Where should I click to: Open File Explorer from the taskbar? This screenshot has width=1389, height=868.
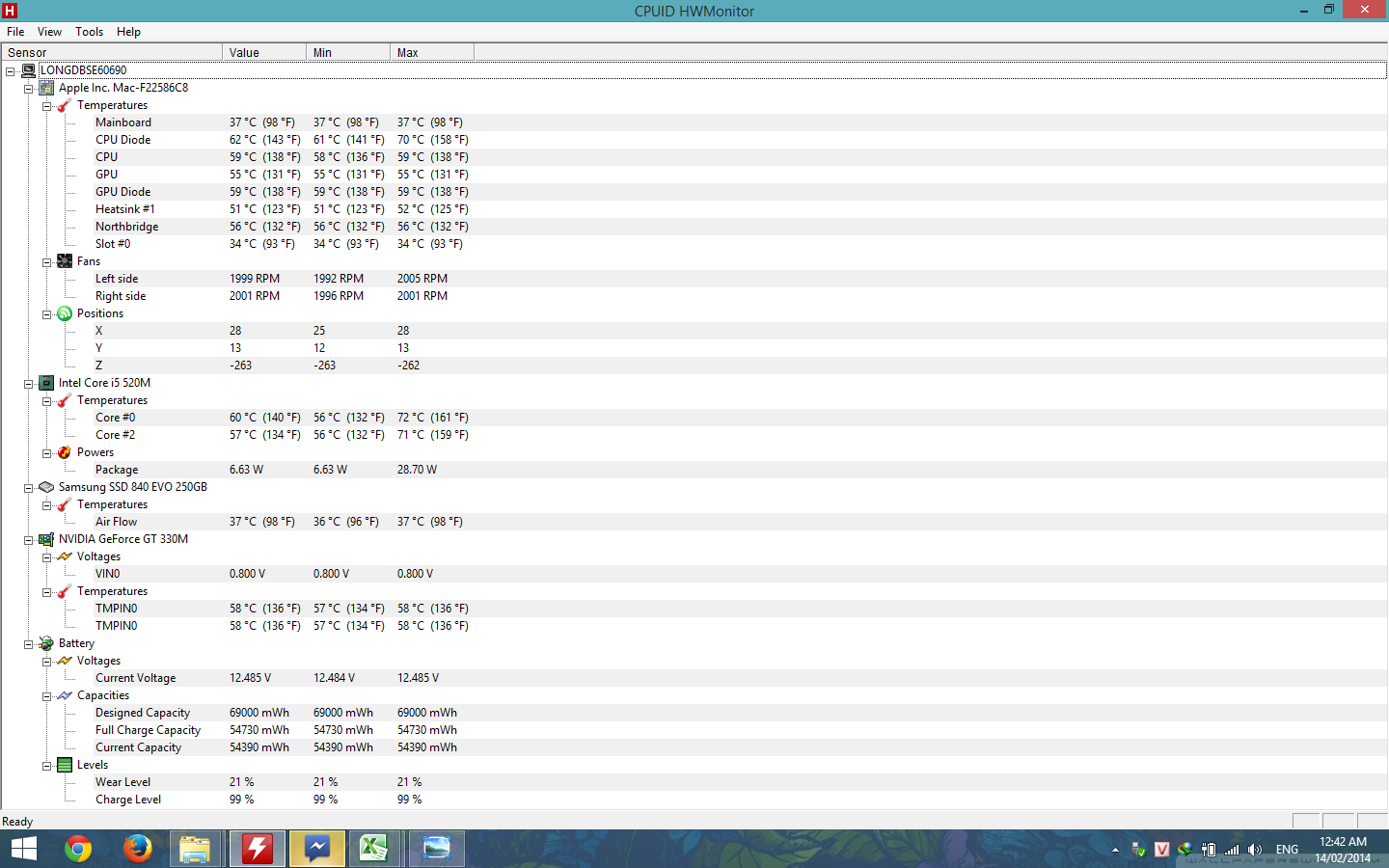point(196,849)
